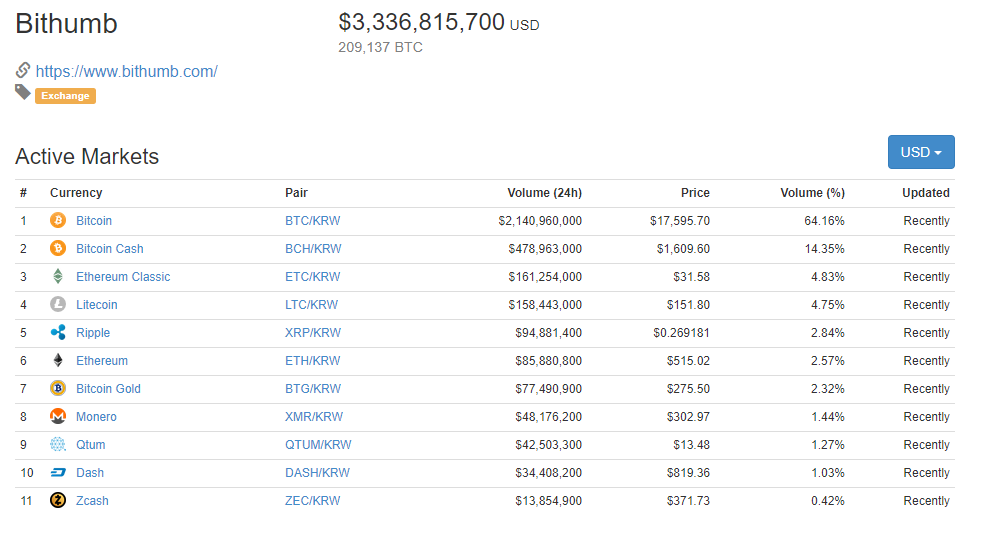Click the Litecoin coin icon
This screenshot has width=994, height=536.
pos(58,305)
